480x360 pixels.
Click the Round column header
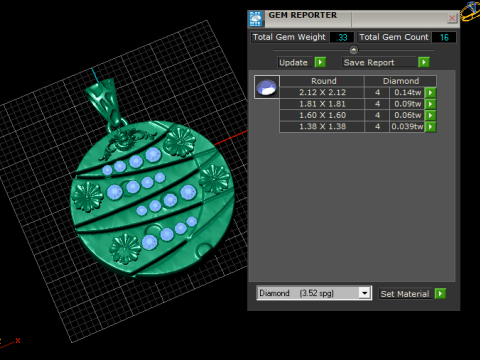322,81
